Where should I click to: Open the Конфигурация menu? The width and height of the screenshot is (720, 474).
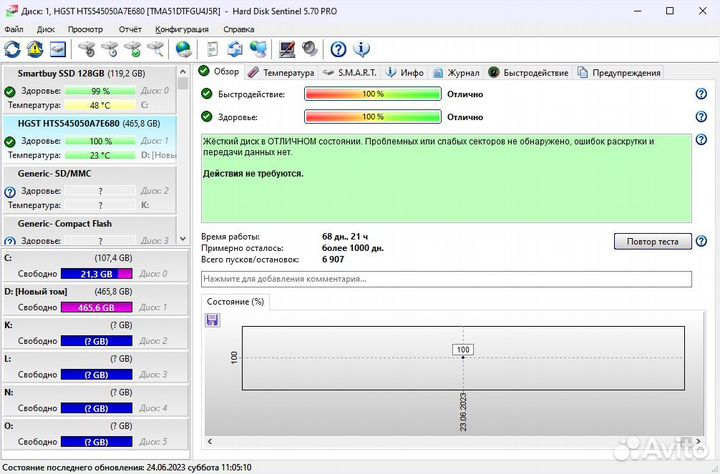[182, 29]
